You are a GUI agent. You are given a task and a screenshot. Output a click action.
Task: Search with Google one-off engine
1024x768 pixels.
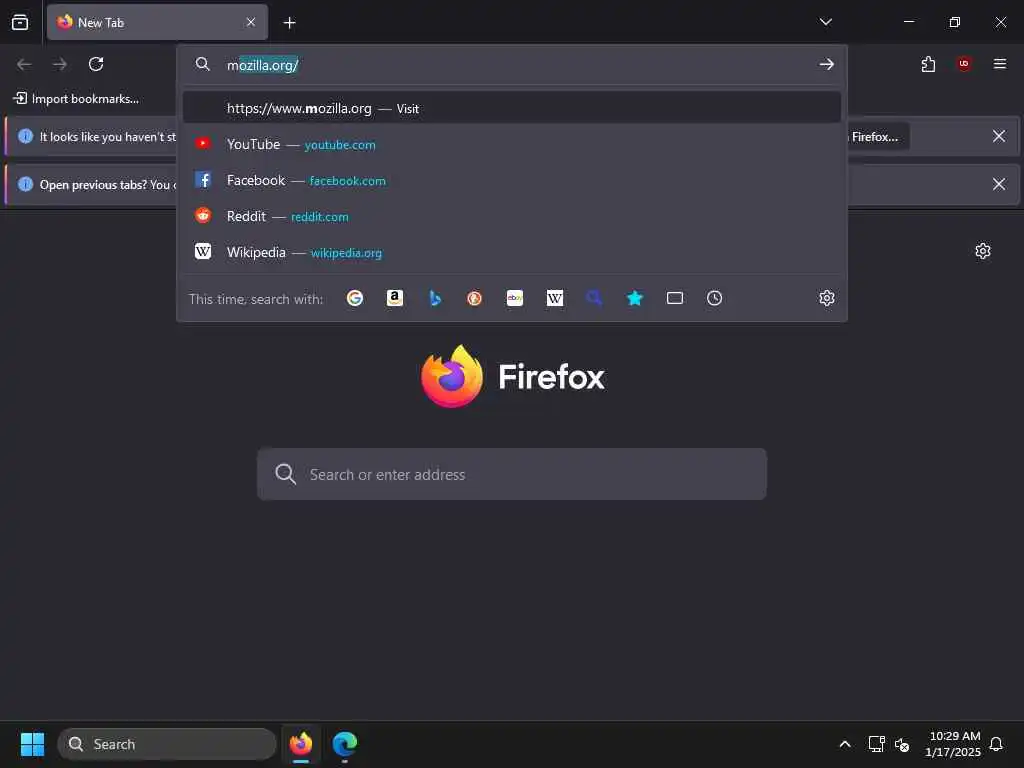click(x=355, y=298)
